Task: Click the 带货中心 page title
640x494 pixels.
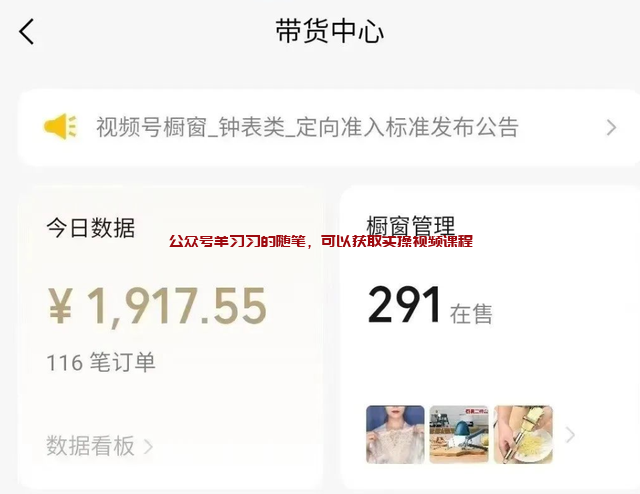Action: pos(329,31)
